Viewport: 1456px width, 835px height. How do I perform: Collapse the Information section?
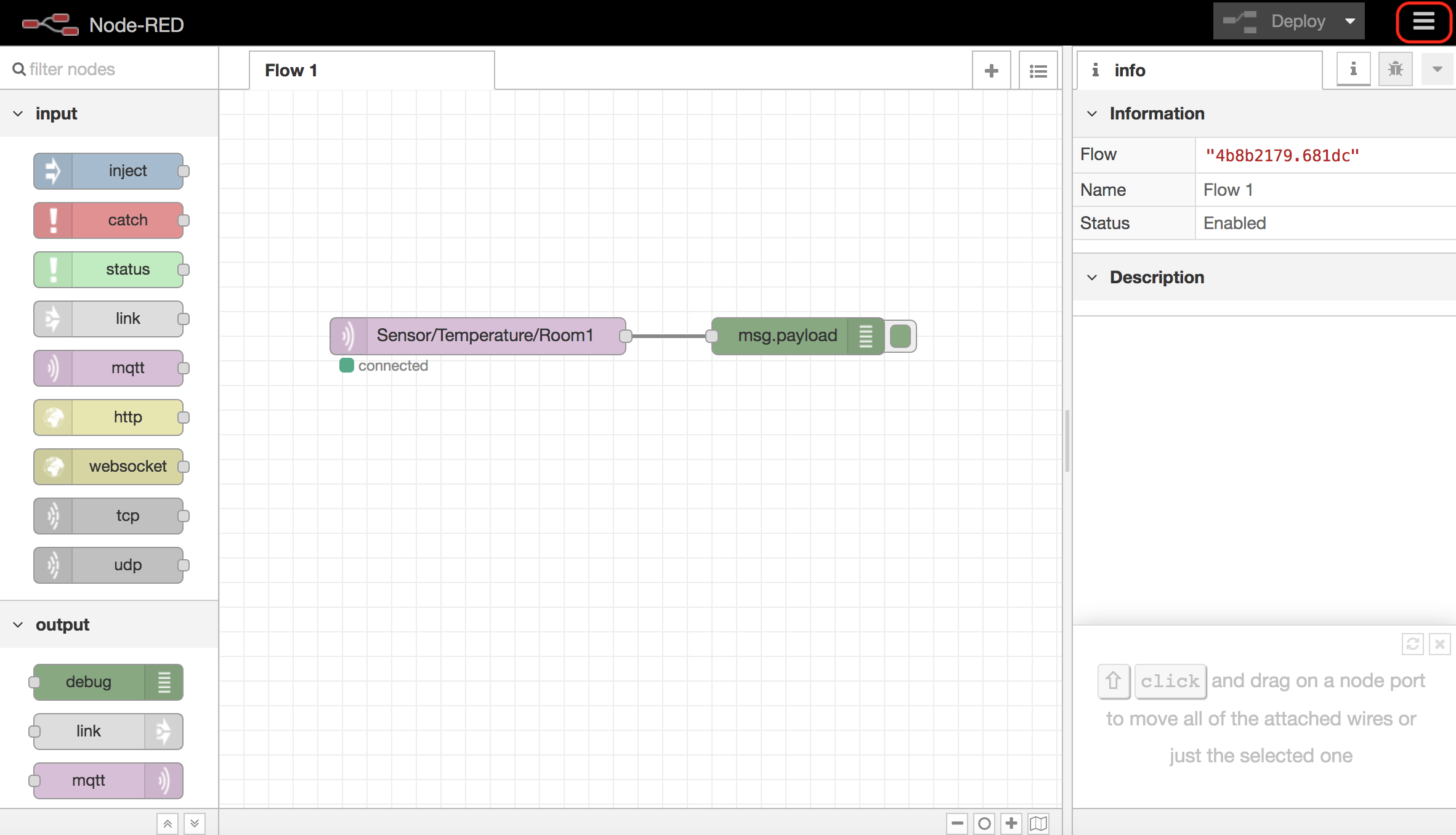[x=1264, y=113]
